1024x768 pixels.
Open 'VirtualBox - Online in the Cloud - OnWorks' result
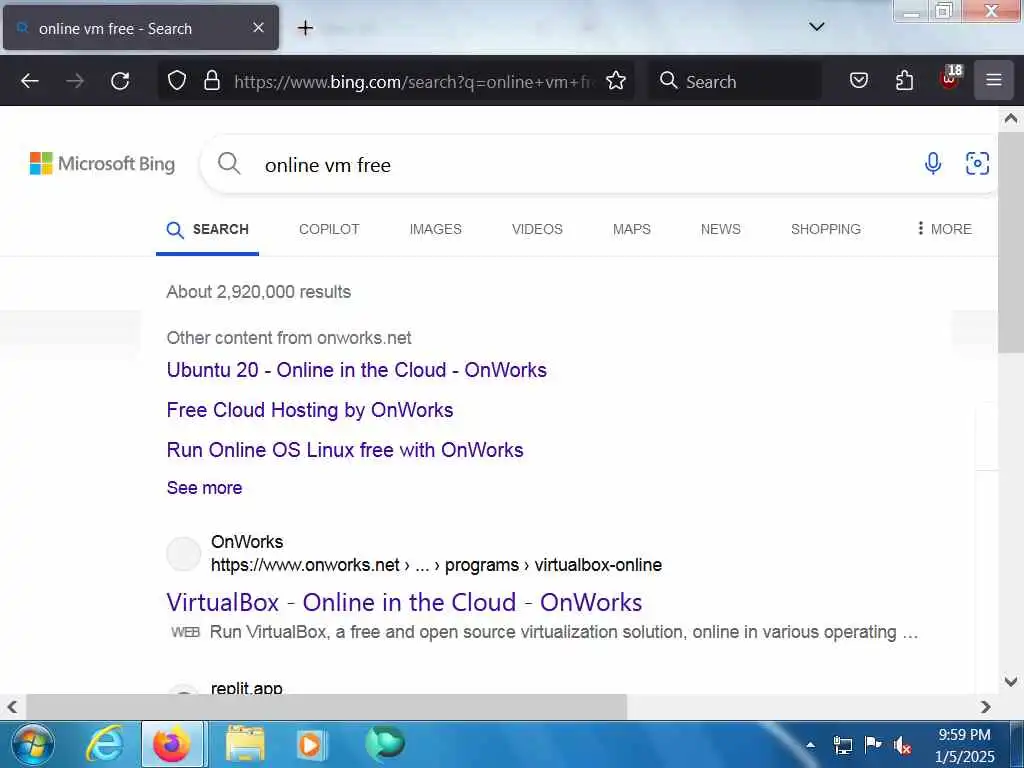click(404, 602)
